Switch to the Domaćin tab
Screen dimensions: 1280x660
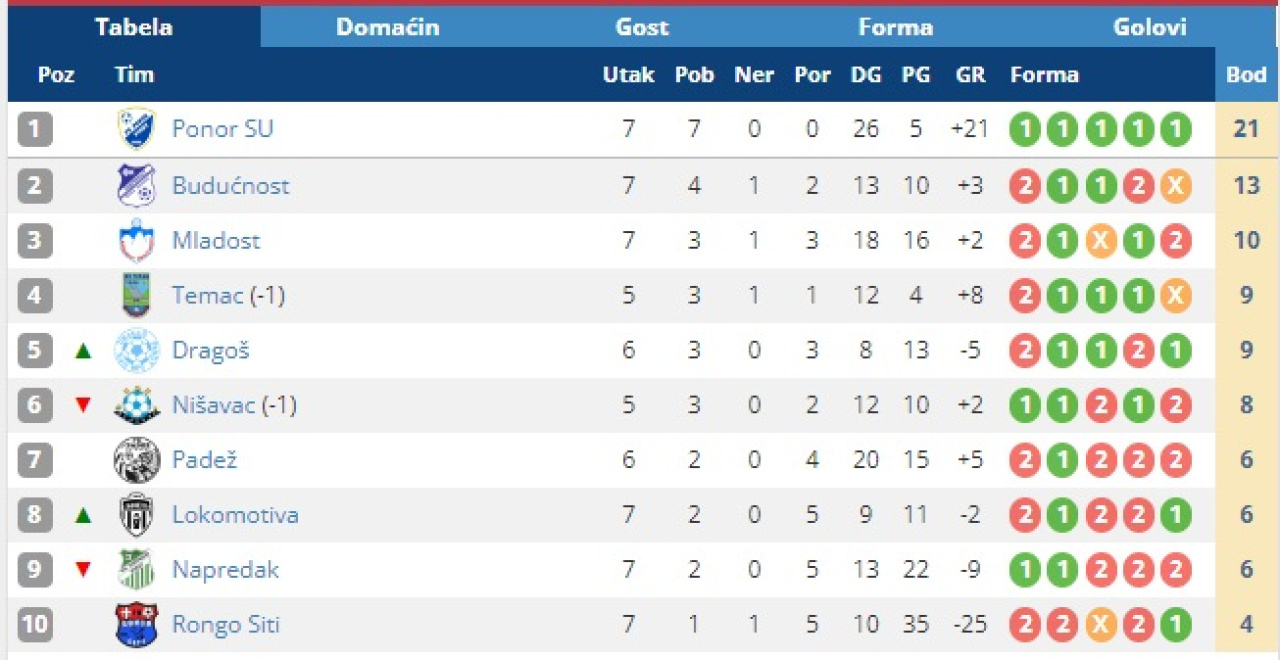click(387, 27)
